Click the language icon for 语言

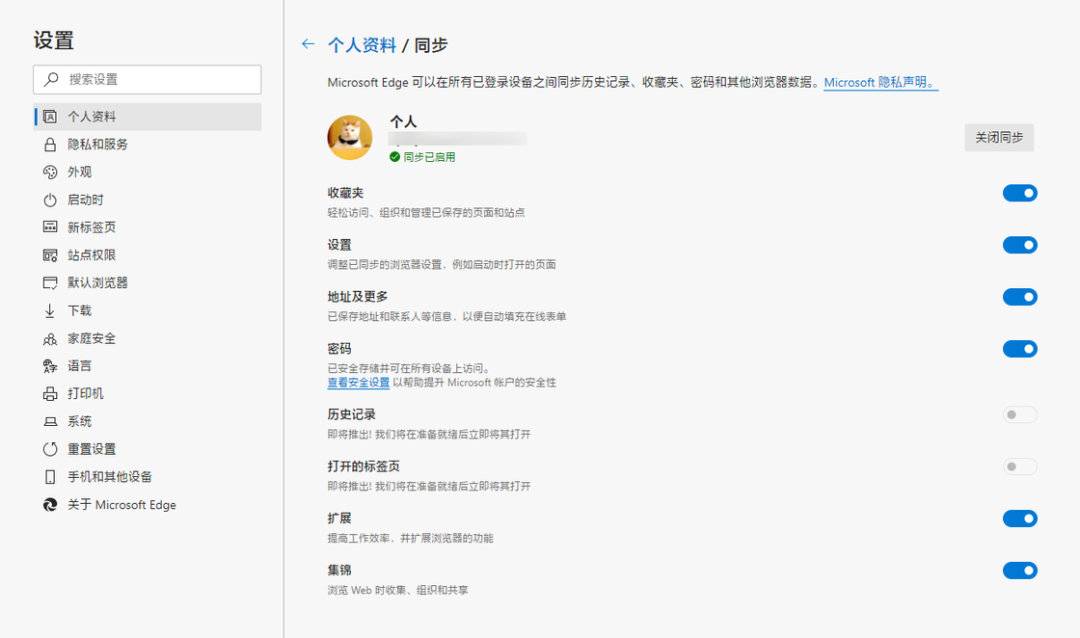[50, 366]
